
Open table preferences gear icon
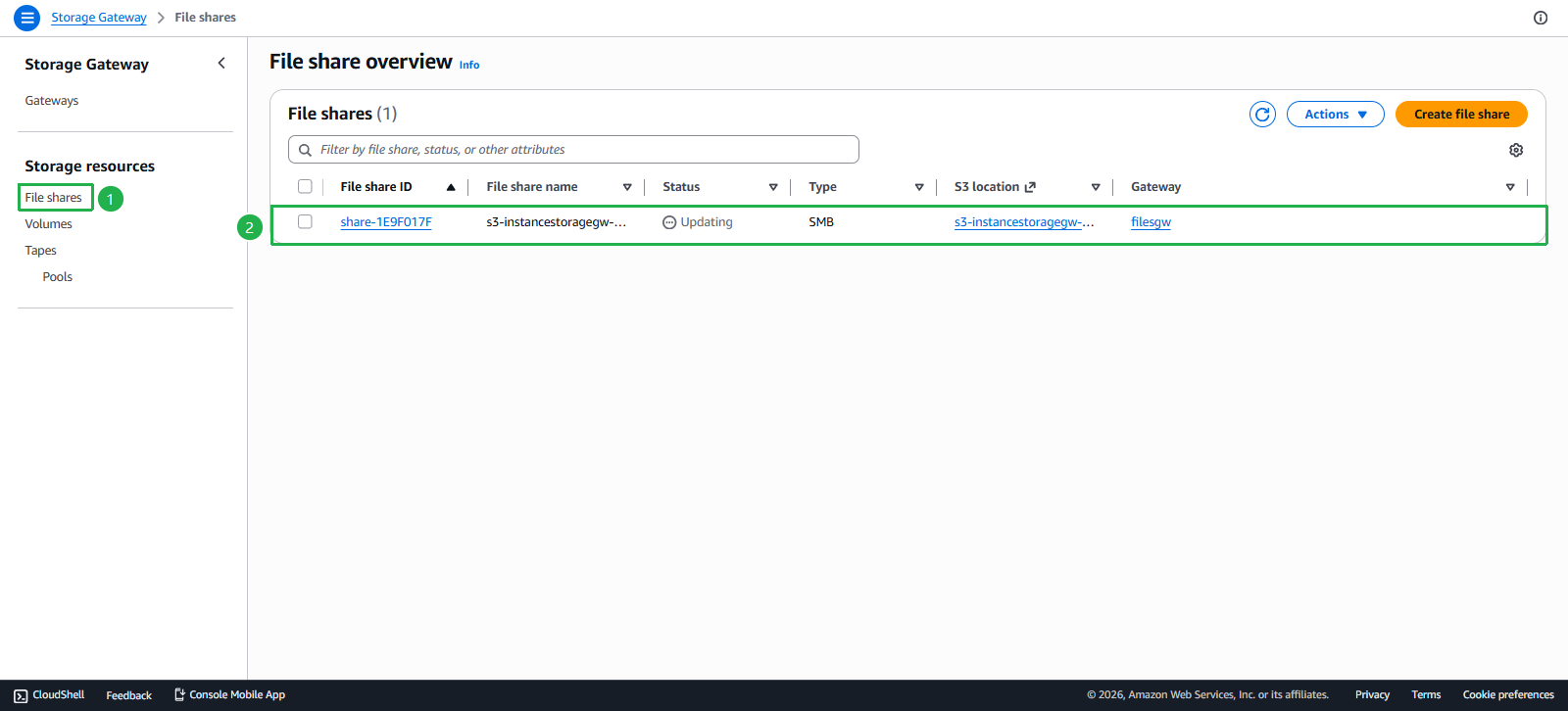pos(1516,150)
